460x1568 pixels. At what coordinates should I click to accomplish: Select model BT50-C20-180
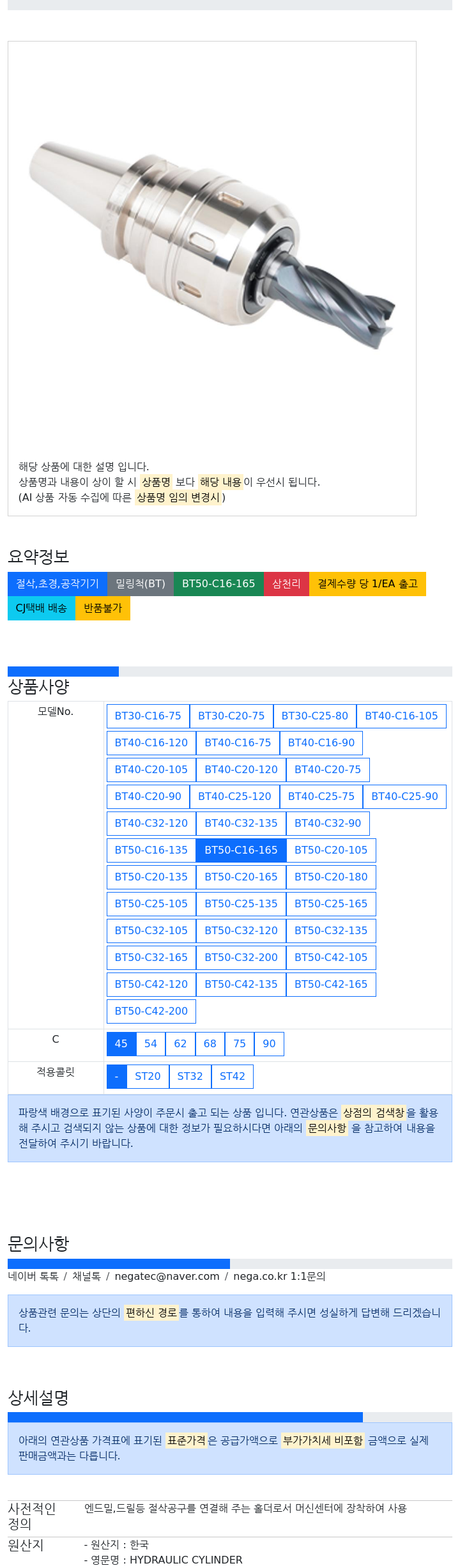[331, 877]
